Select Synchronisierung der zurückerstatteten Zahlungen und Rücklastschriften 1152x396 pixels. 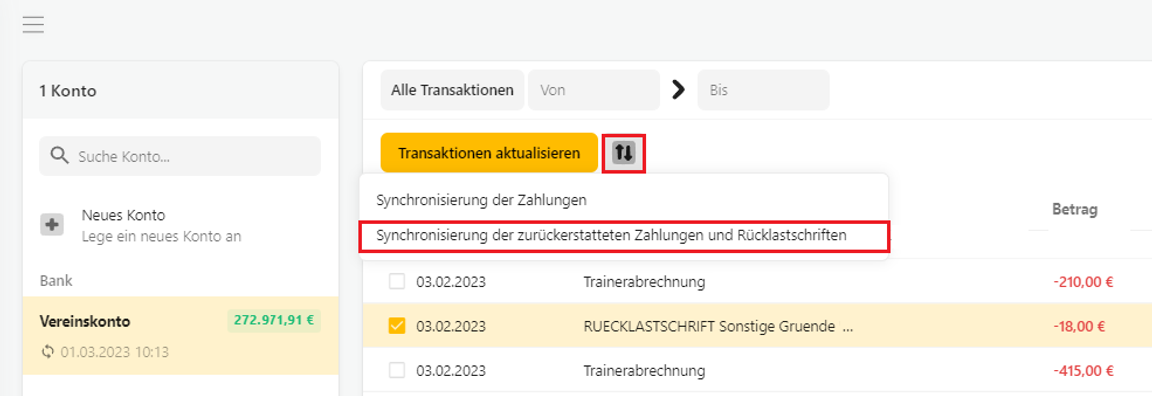coord(624,237)
